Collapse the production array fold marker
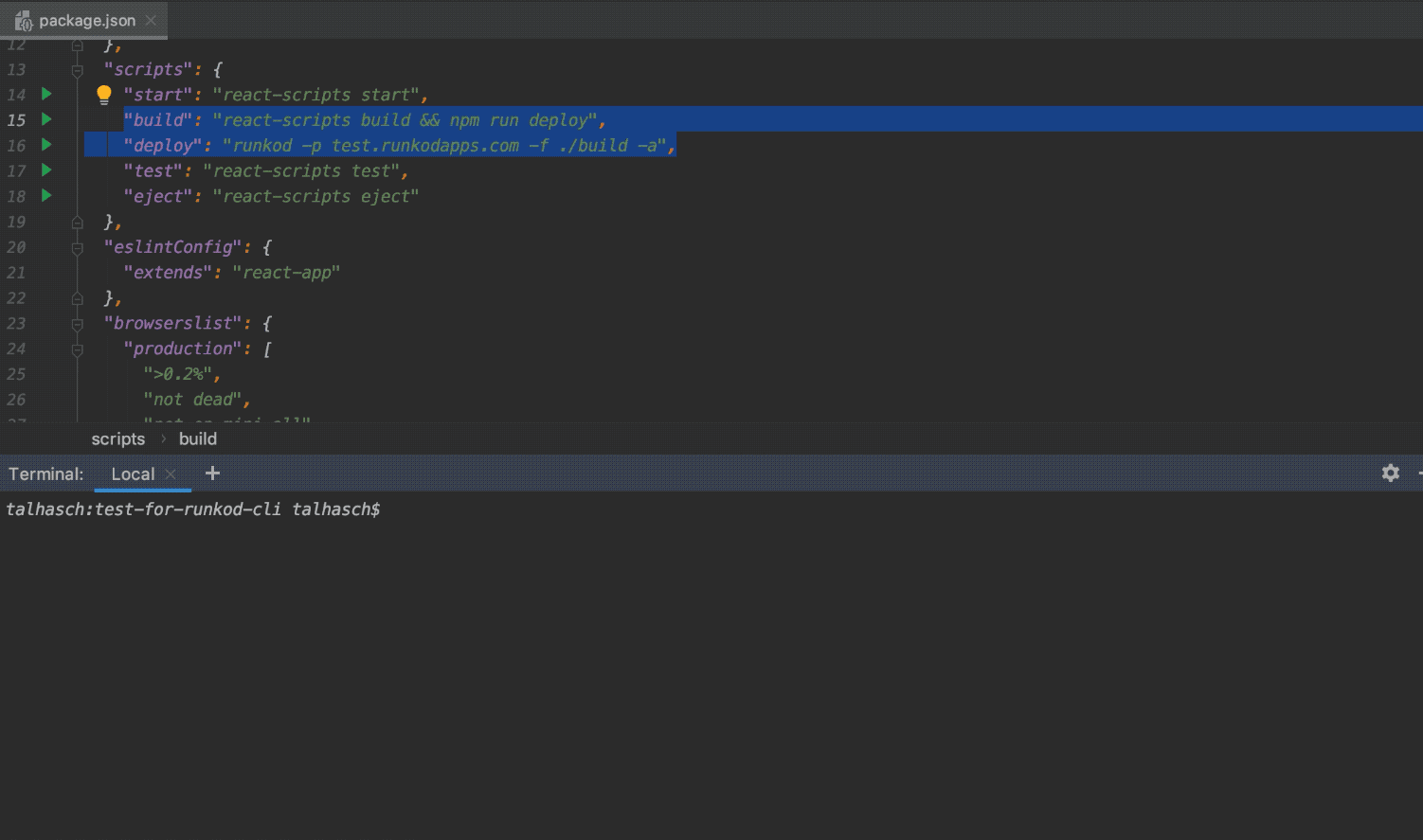Screen dimensions: 1423x840 pos(78,349)
